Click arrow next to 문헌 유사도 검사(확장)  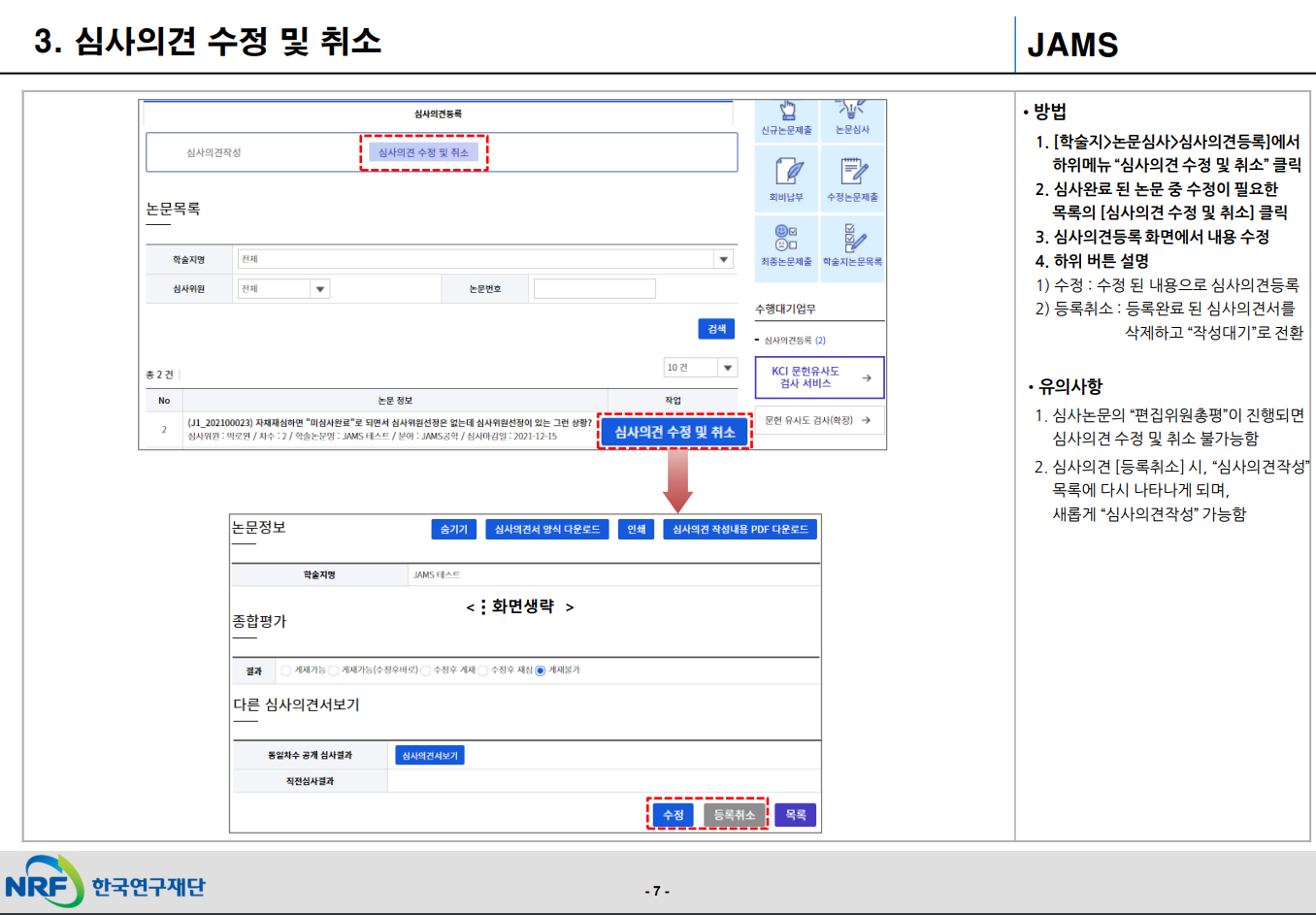tap(866, 420)
